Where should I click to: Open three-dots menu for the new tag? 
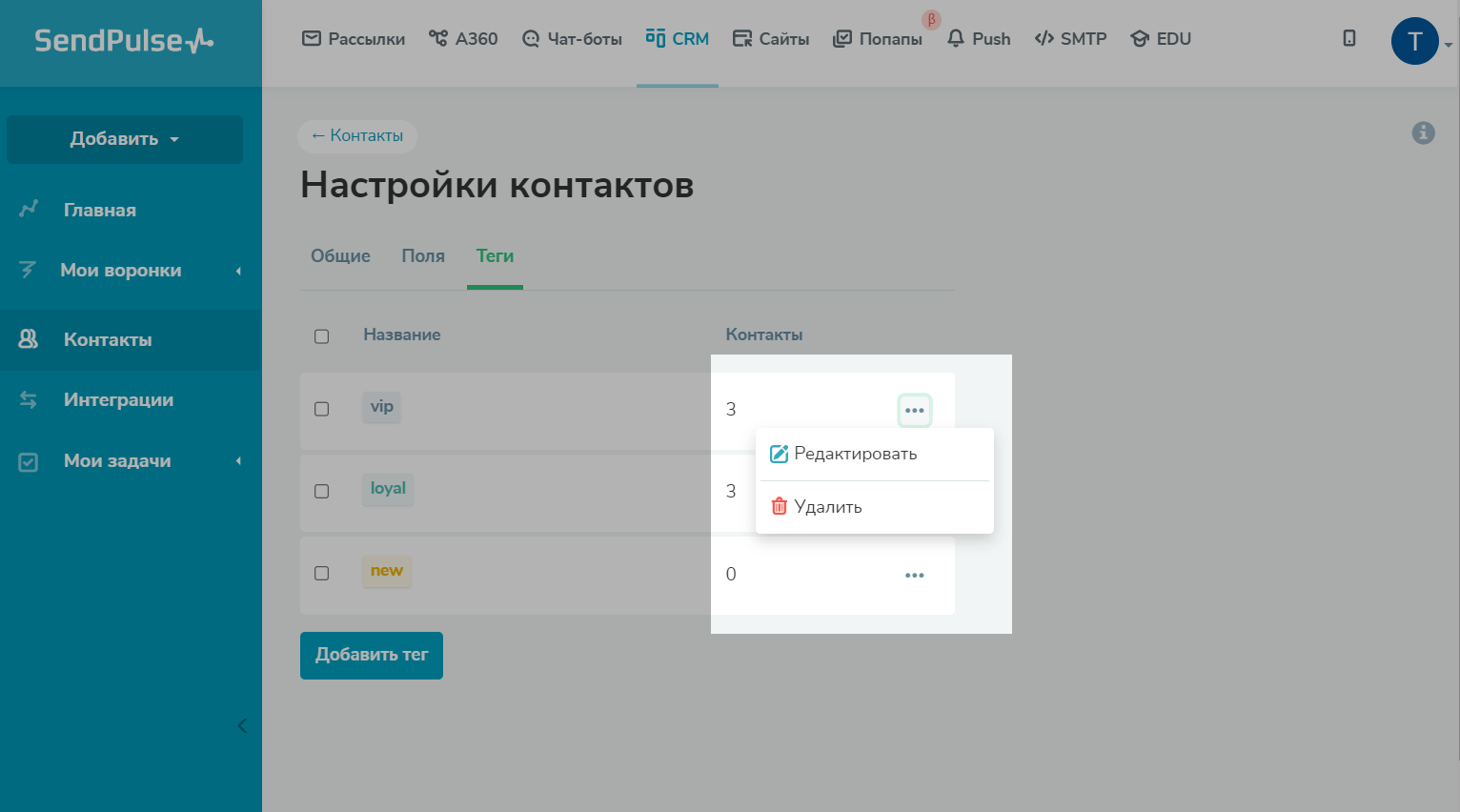coord(914,576)
